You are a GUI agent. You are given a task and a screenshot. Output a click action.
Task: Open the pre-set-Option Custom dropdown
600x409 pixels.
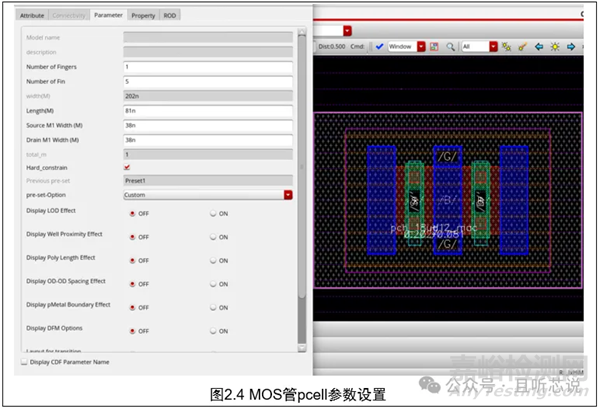tap(288, 194)
